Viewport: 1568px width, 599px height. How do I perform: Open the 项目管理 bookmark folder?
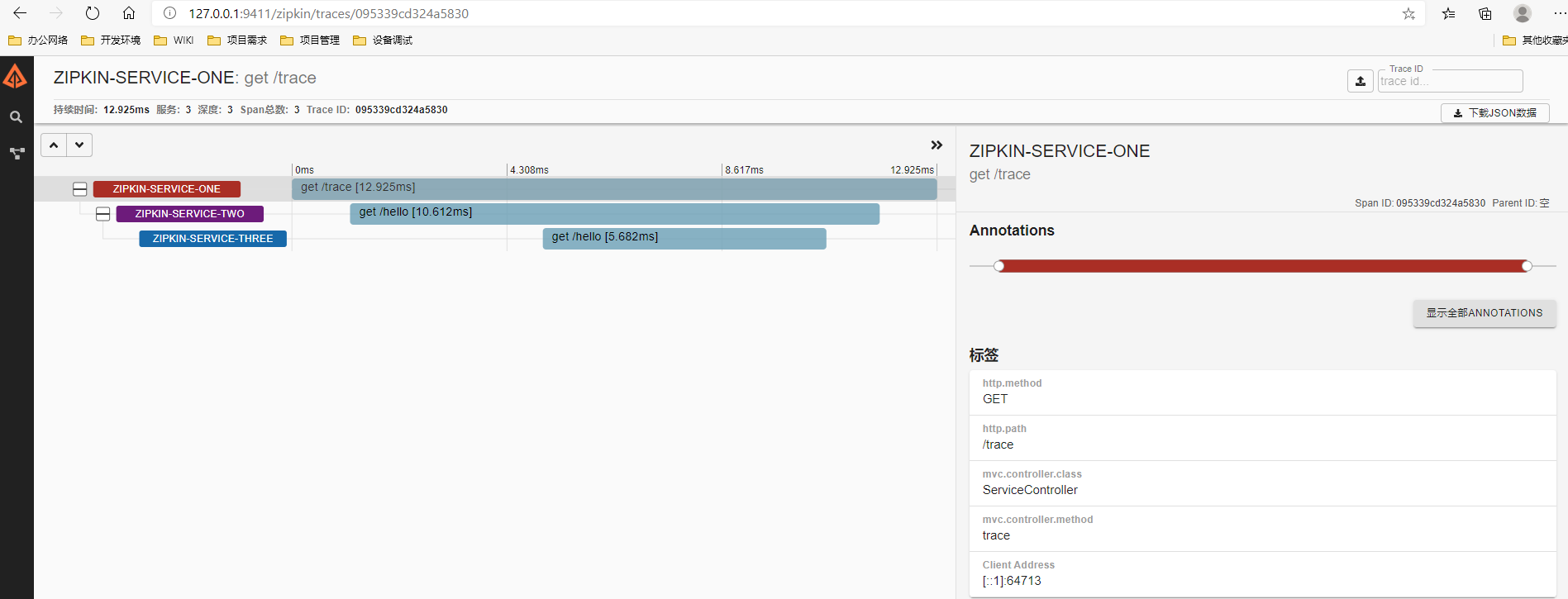pyautogui.click(x=310, y=40)
